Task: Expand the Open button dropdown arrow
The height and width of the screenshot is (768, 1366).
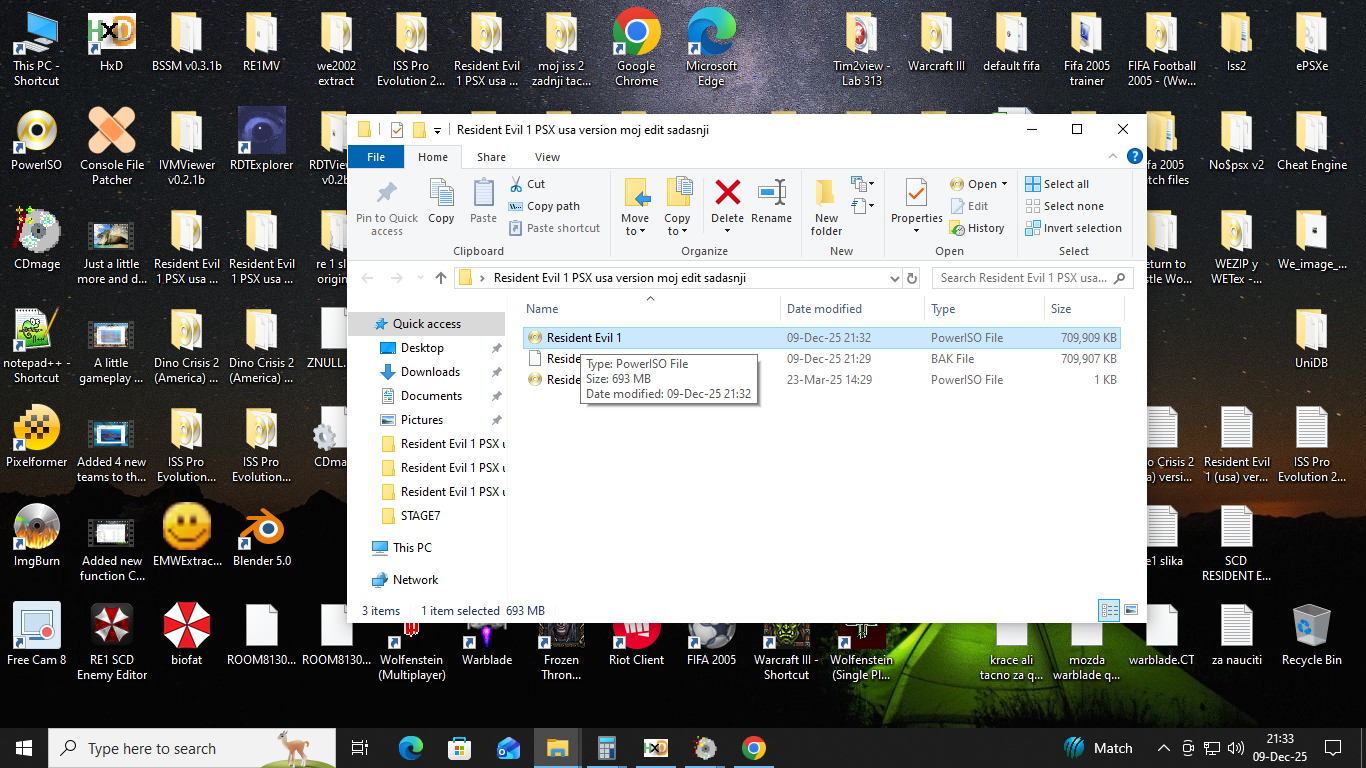Action: (1003, 185)
